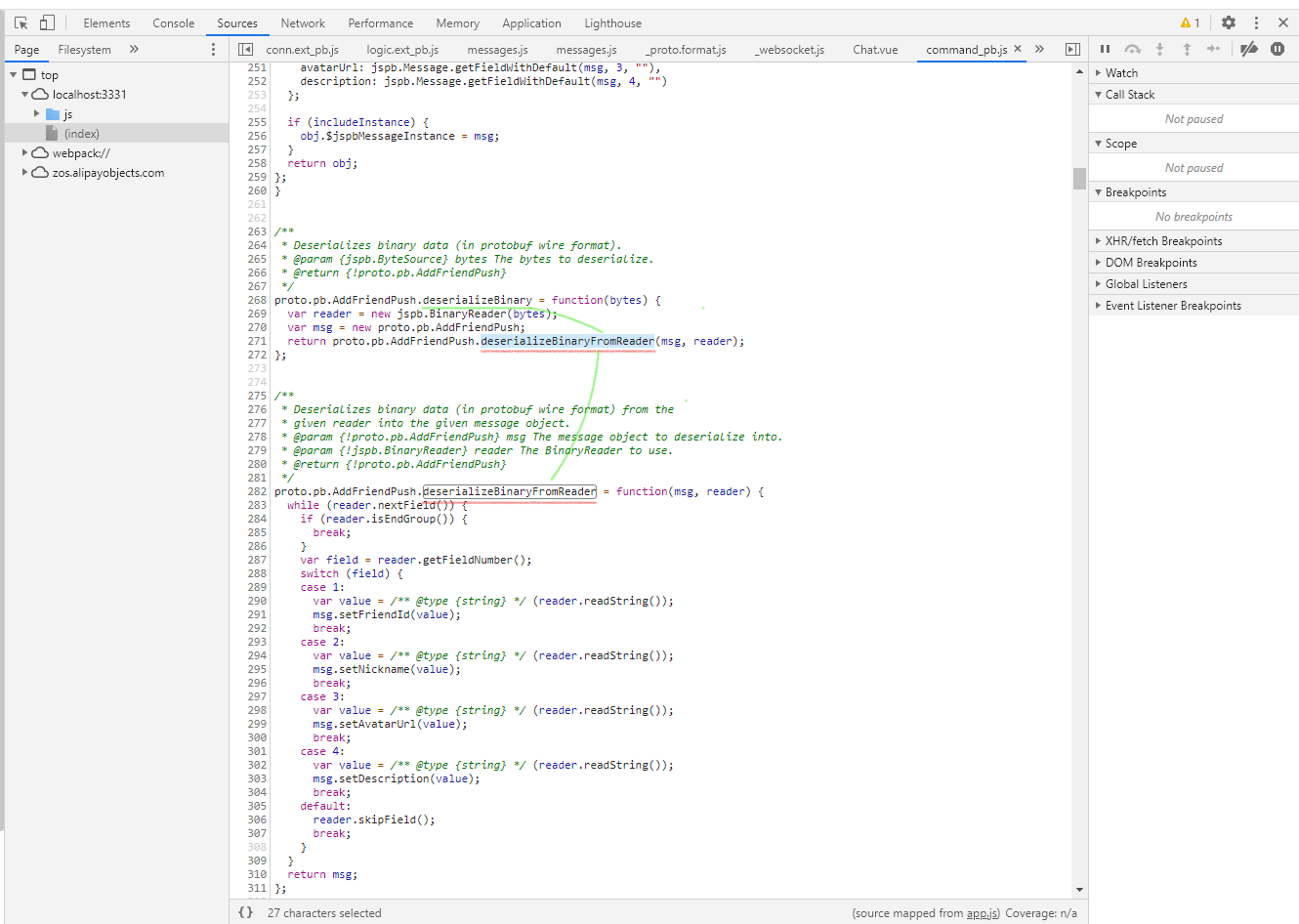This screenshot has height=924, width=1299.
Task: Click the (index) file icon
Action: tap(53, 134)
